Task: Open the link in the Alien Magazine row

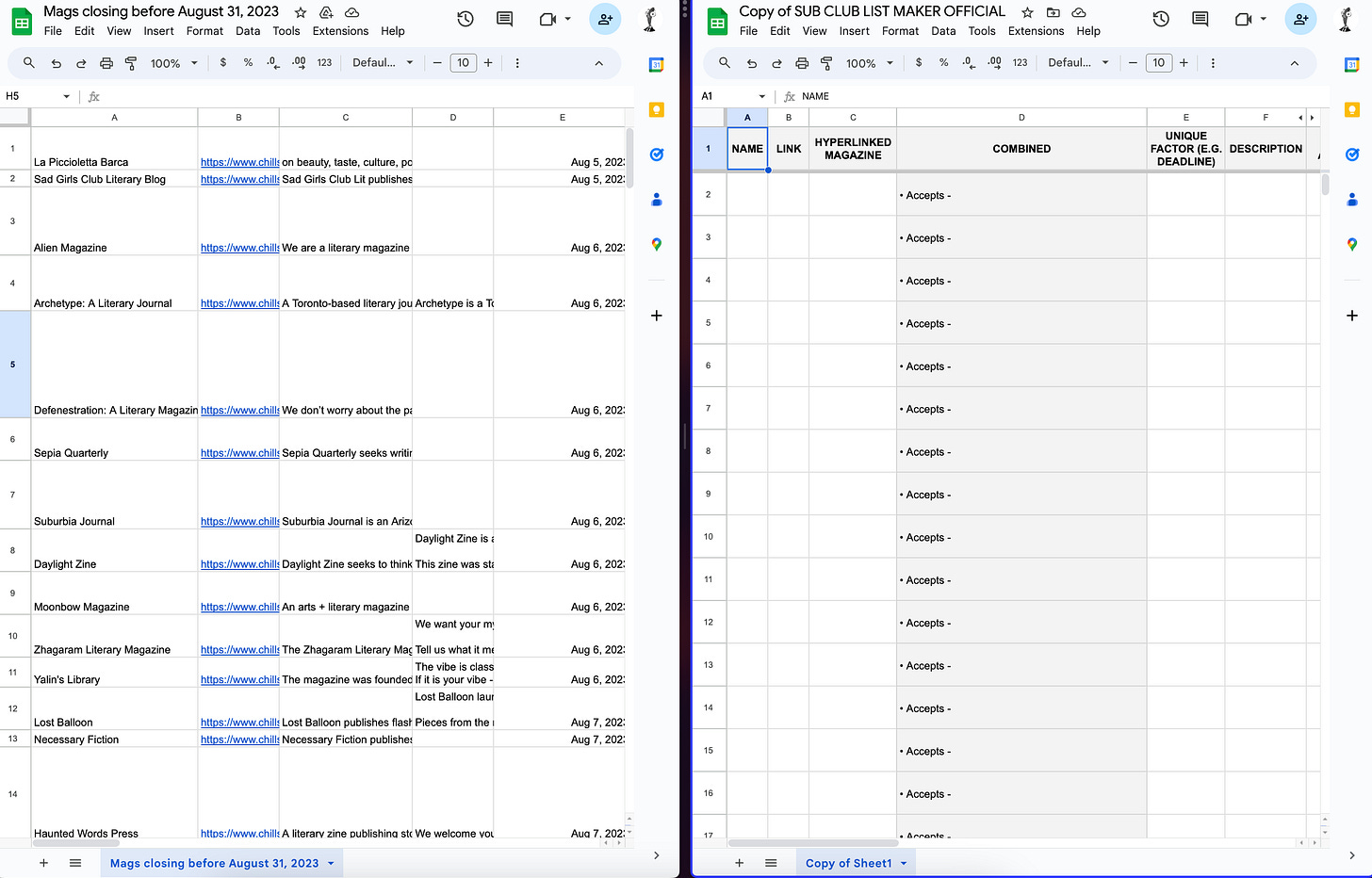Action: pos(239,248)
